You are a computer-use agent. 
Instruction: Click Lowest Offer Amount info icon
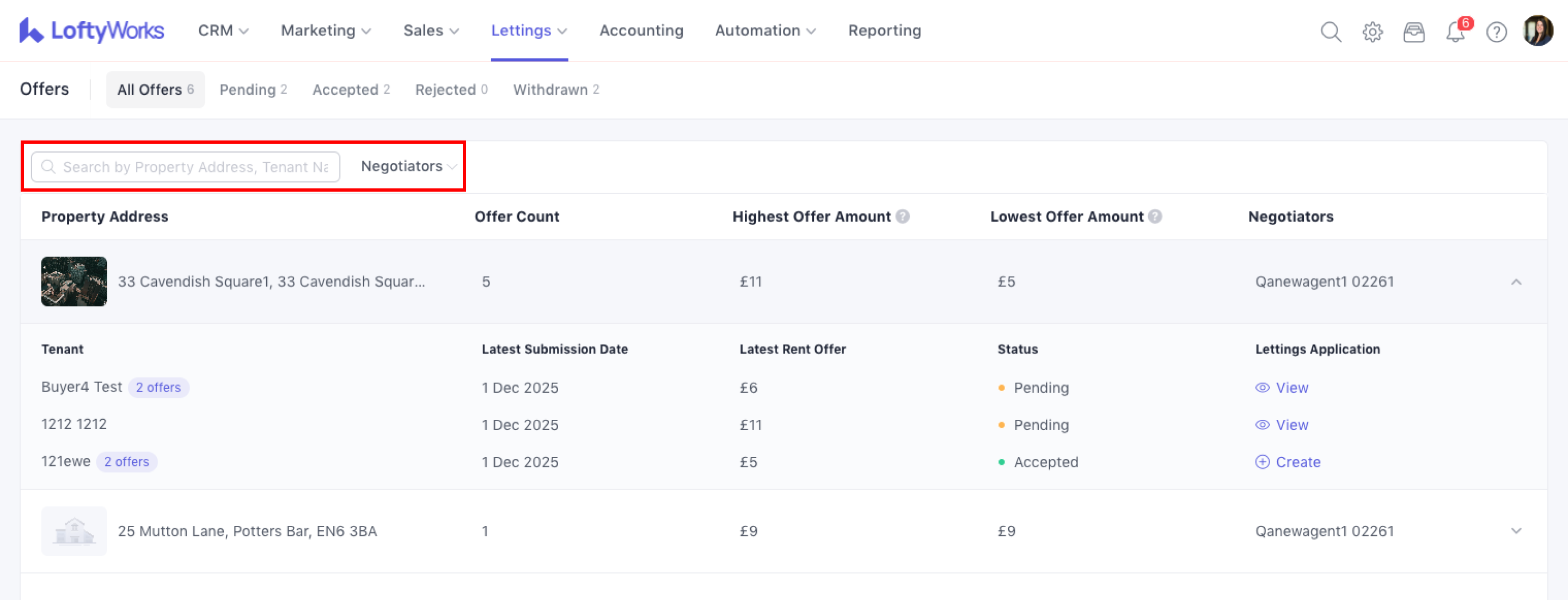(x=1155, y=217)
